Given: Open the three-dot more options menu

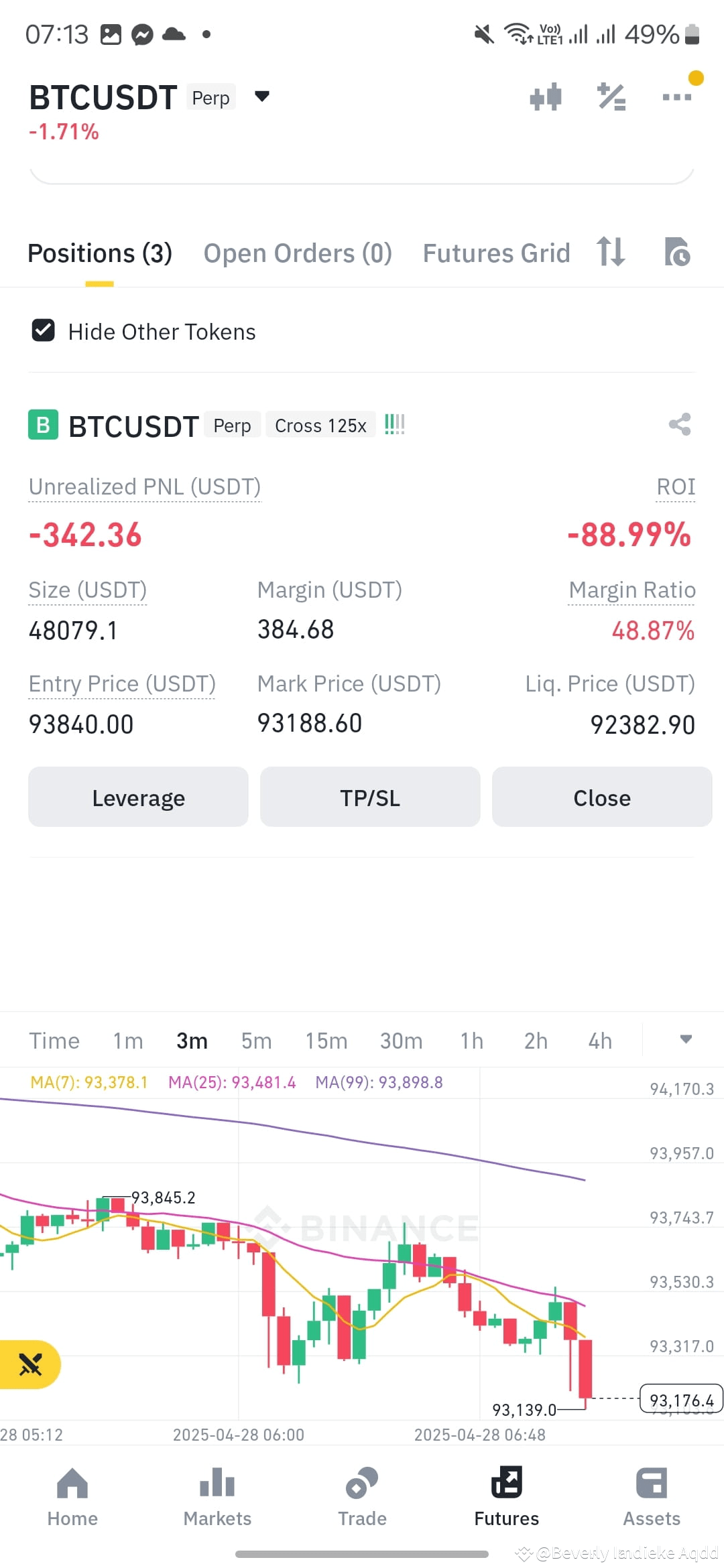Looking at the screenshot, I should click(x=676, y=97).
